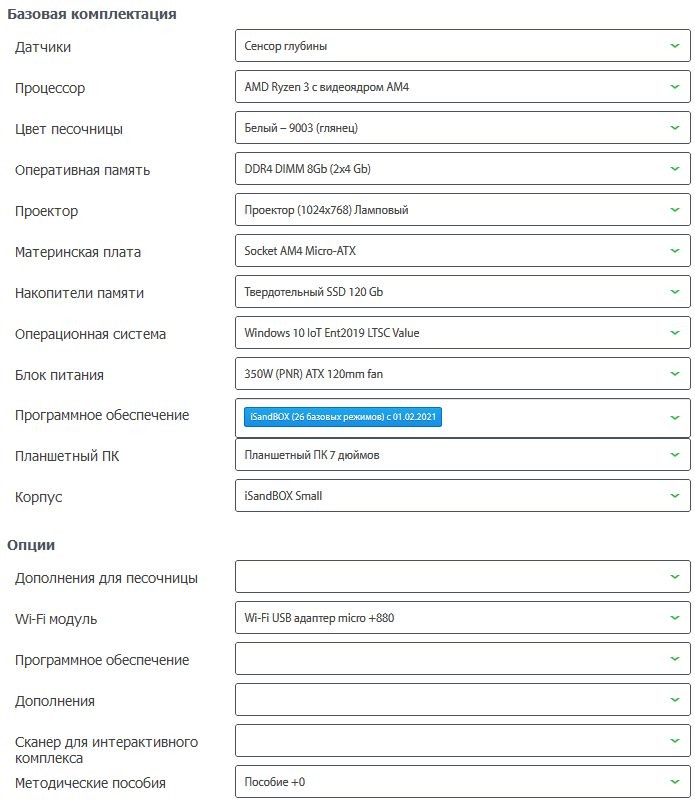The image size is (695, 803).
Task: Click chevron for Сканер для интерактивного комплекса
Action: (675, 741)
